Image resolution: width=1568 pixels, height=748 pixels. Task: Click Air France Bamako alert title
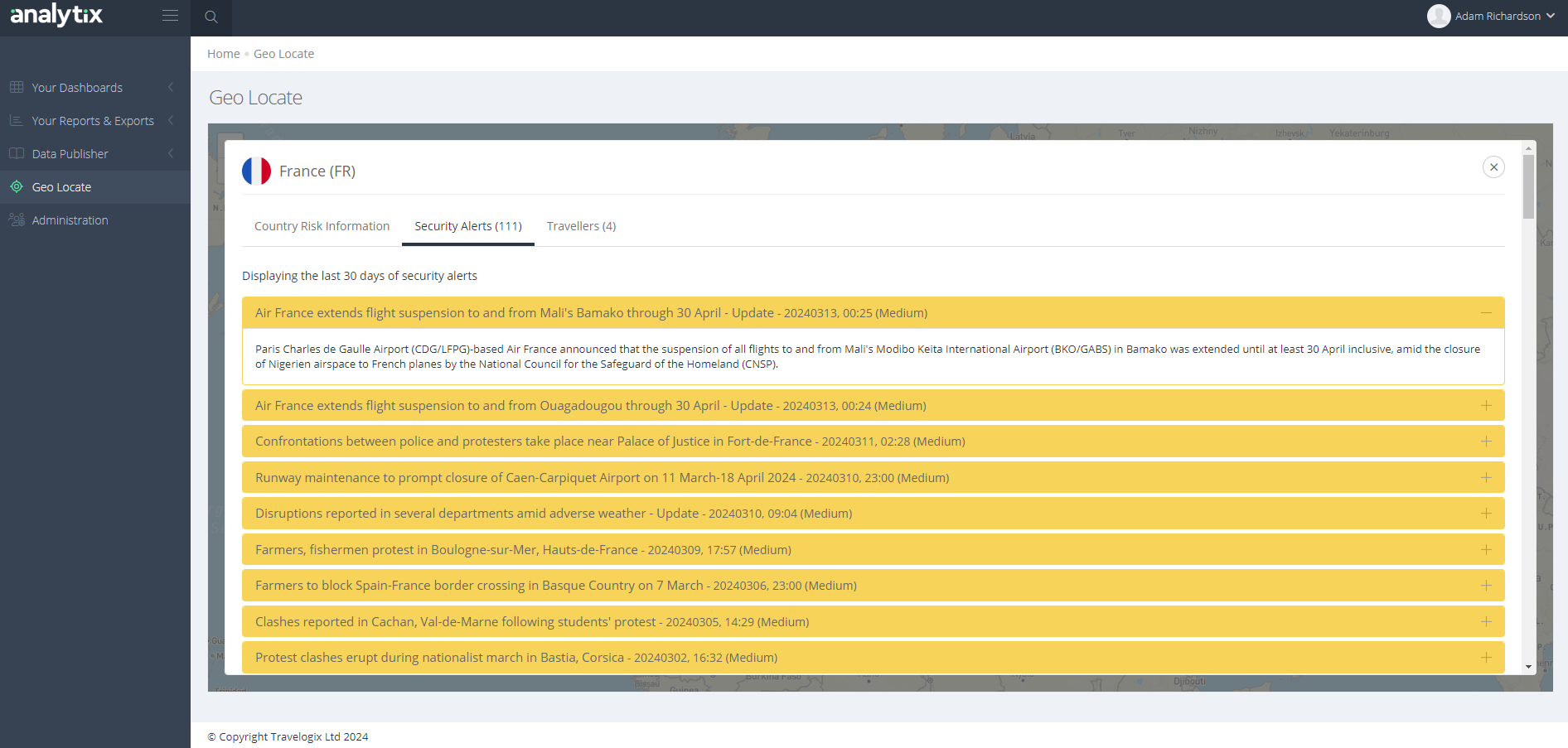[x=591, y=313]
